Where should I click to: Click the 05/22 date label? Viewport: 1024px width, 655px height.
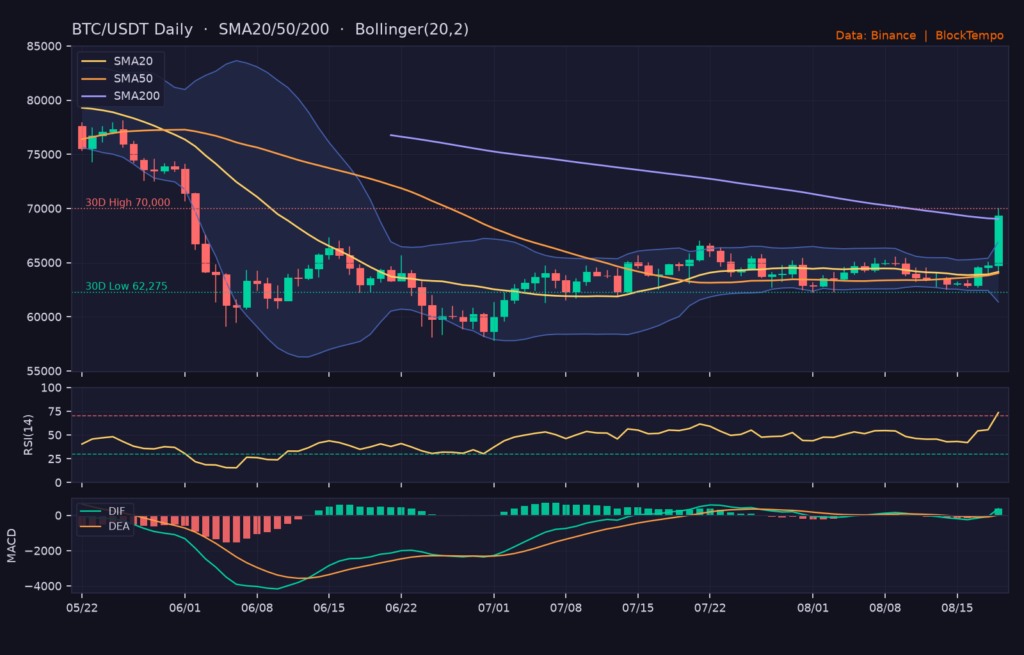82,608
